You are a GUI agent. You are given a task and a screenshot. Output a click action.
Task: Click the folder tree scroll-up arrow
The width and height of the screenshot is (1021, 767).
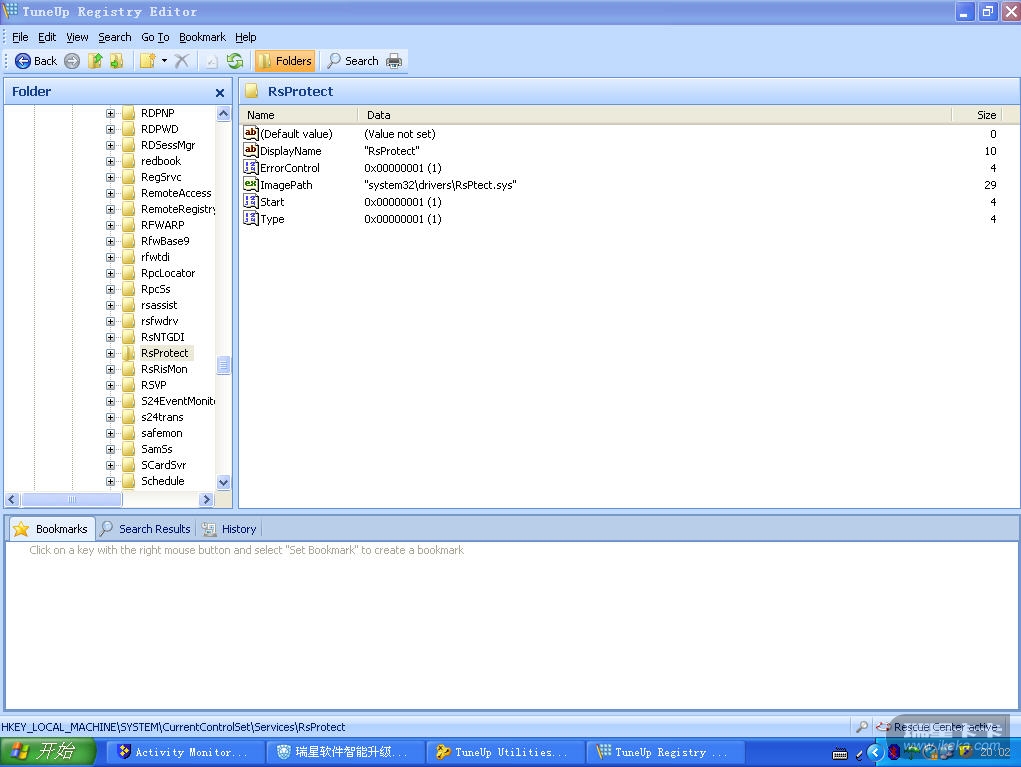pos(223,114)
